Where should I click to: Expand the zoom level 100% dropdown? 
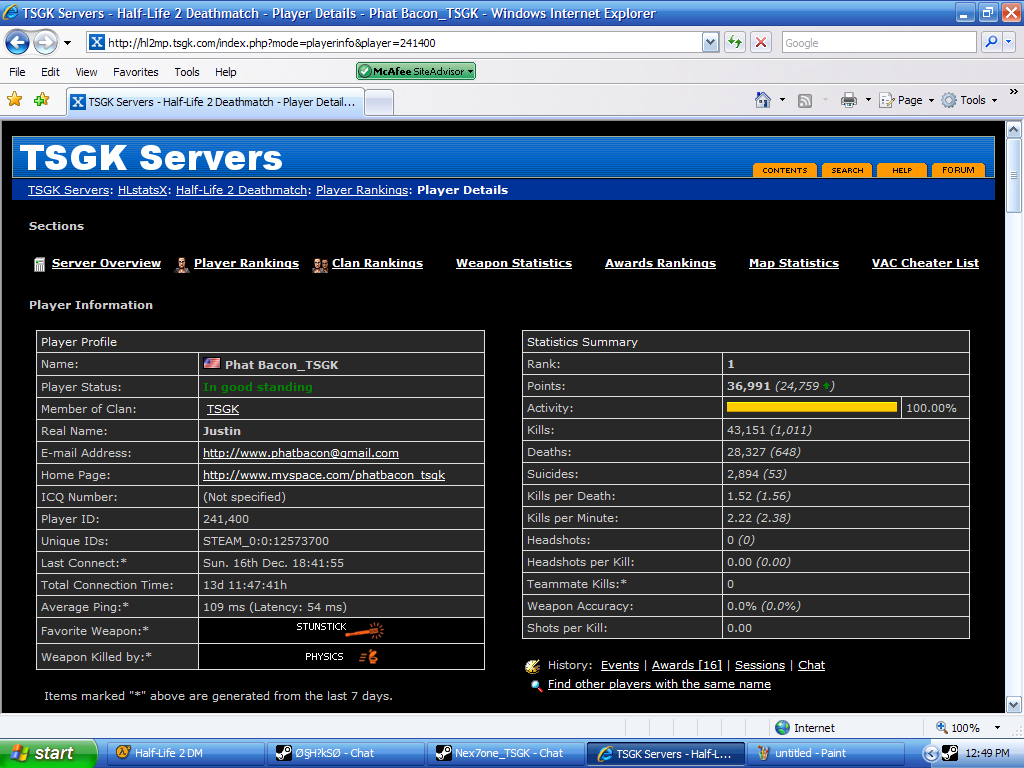[x=997, y=728]
